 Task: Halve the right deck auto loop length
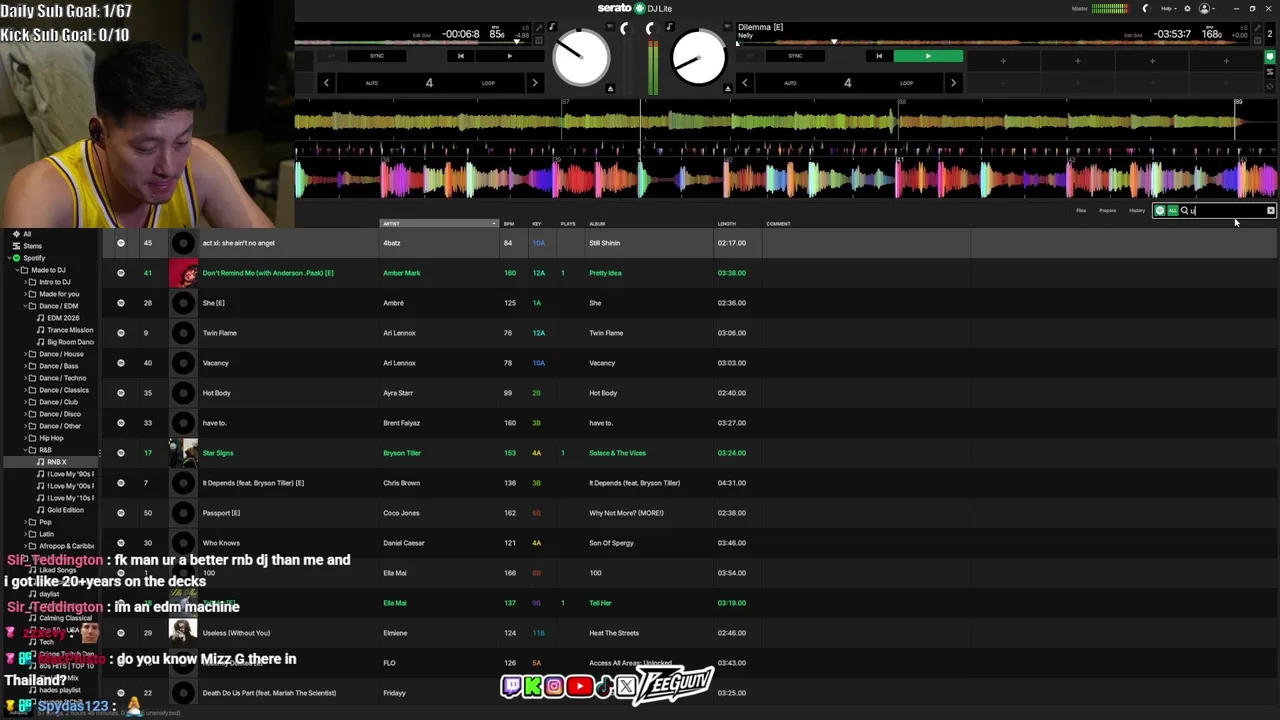744,83
